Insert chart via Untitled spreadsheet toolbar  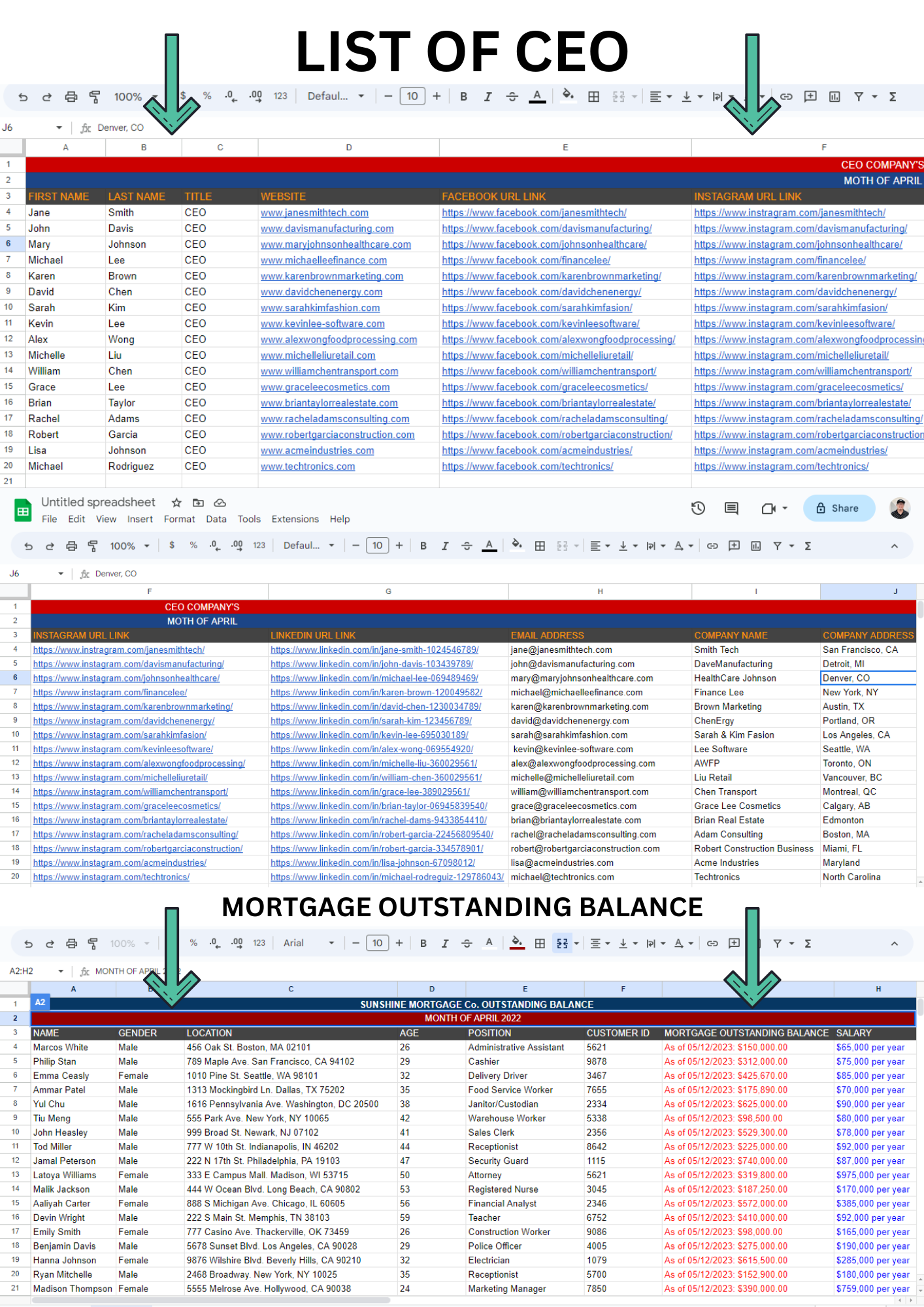pyautogui.click(x=755, y=546)
